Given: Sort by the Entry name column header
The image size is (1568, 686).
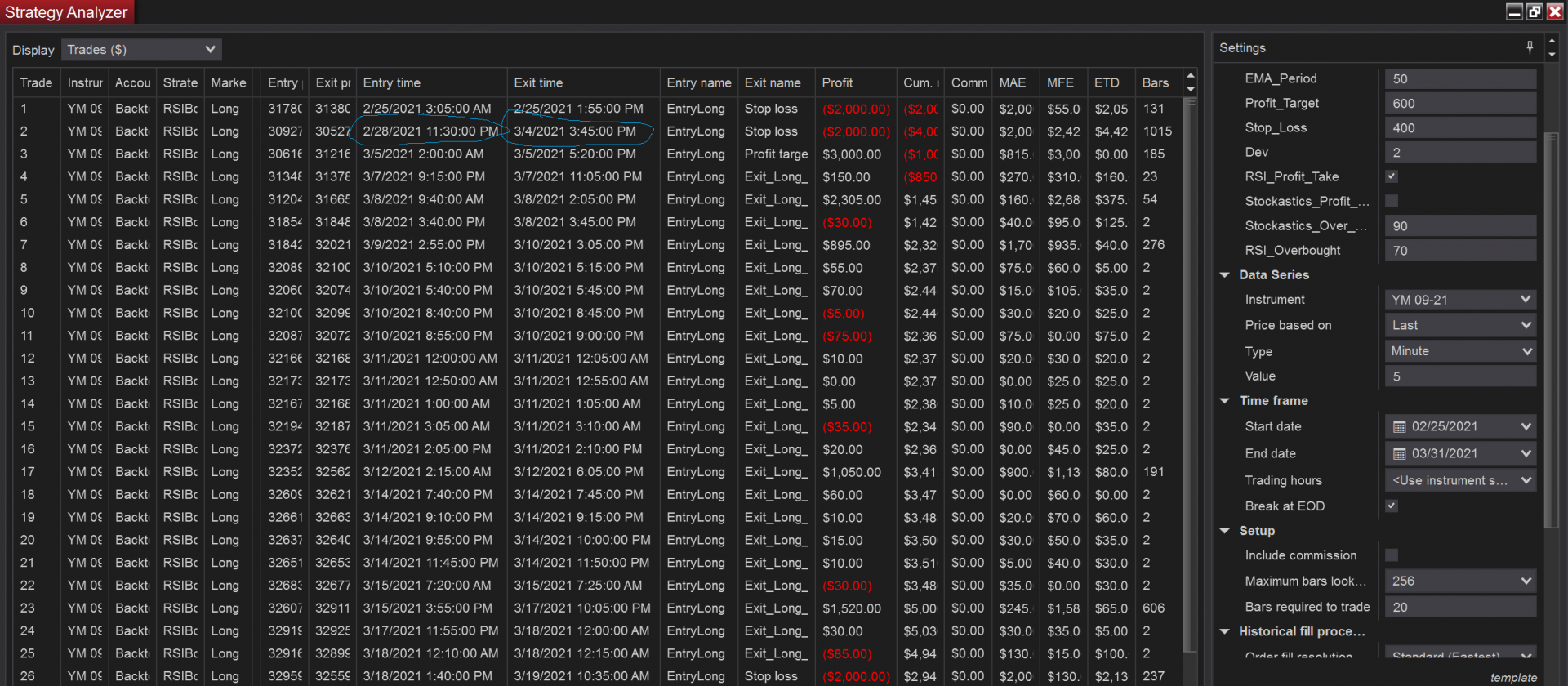Looking at the screenshot, I should point(699,82).
